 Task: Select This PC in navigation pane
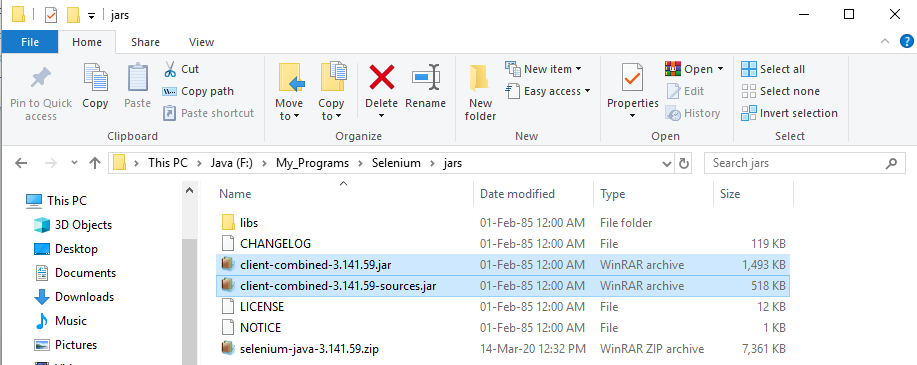[x=56, y=201]
